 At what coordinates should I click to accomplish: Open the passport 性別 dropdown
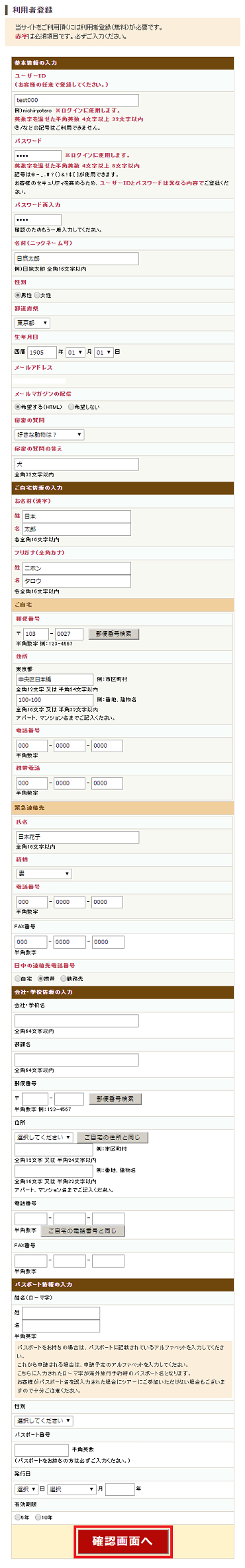coord(44,1421)
